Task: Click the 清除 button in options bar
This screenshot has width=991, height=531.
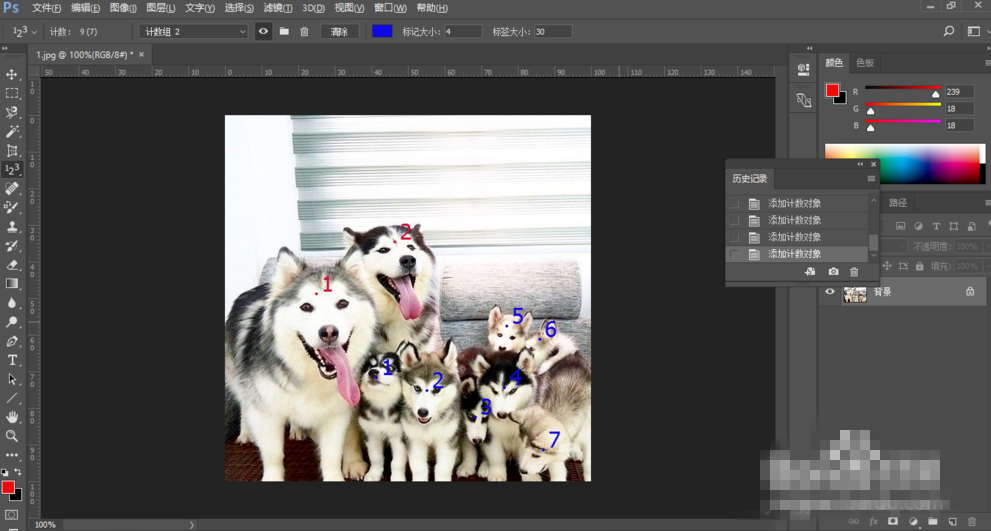Action: coord(340,32)
